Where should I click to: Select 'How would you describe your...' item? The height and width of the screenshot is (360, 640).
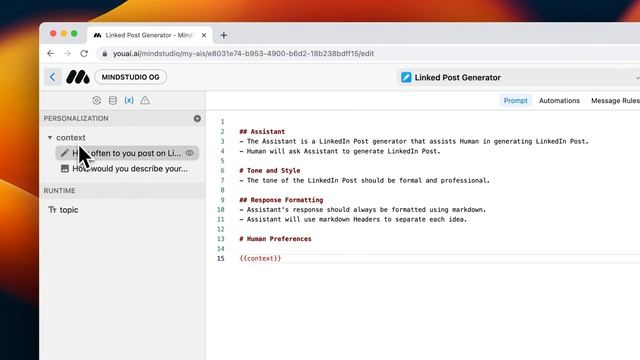coord(130,169)
